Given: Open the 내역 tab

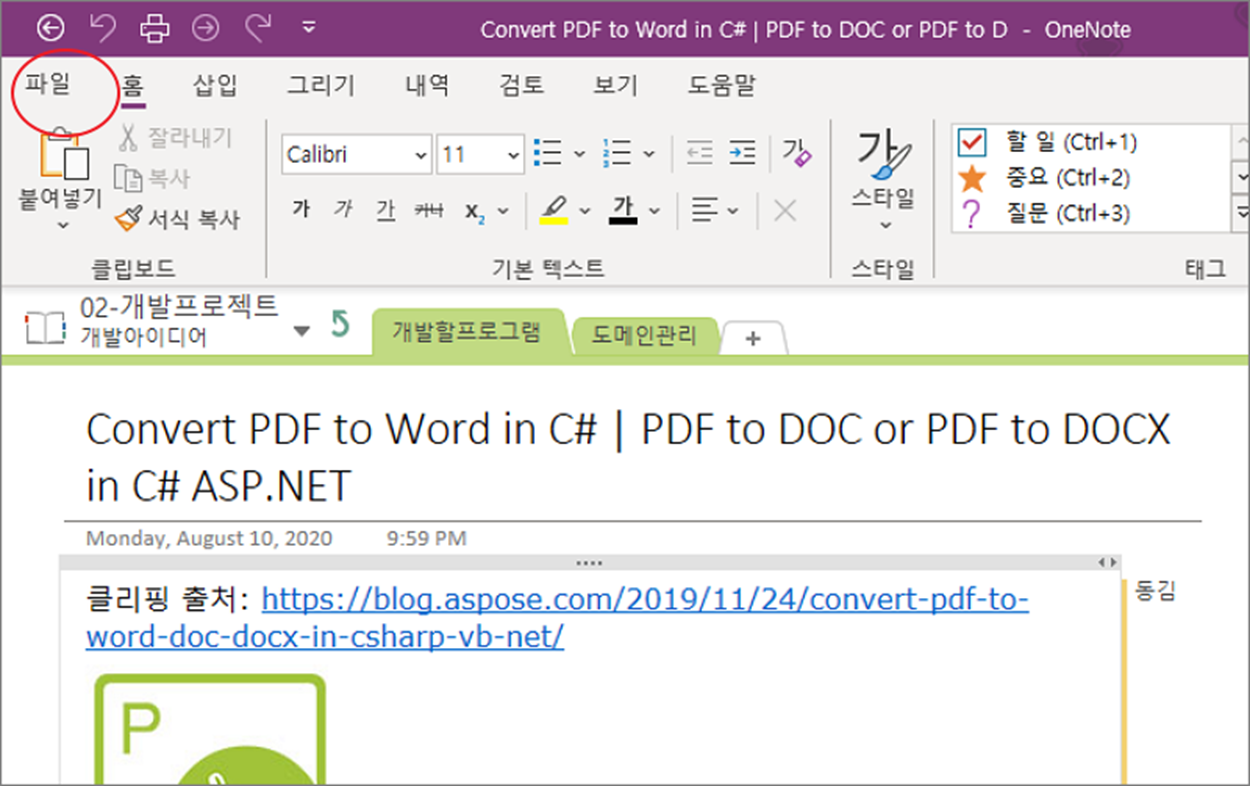Looking at the screenshot, I should (428, 85).
